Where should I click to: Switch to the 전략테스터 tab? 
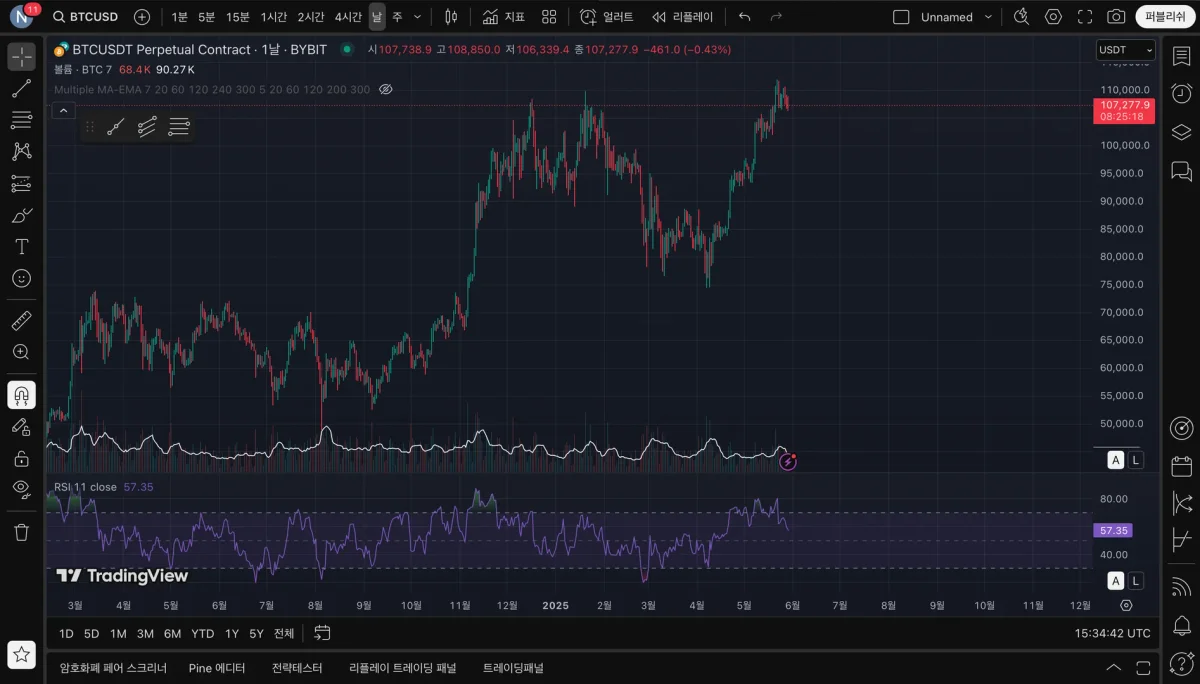point(297,668)
